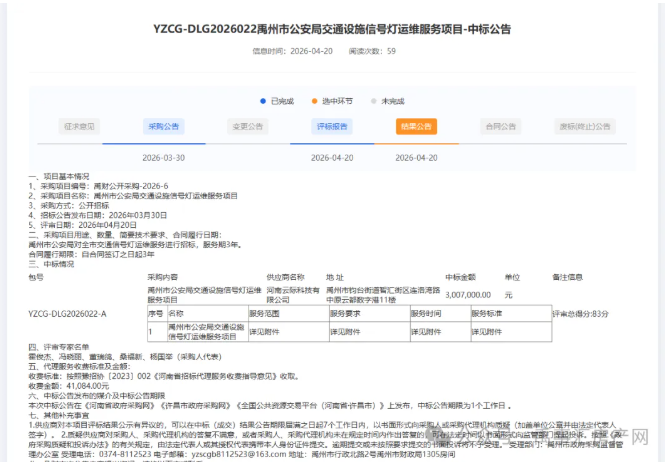Click the 2026-03-30 timeline date
This screenshot has width=665, height=462.
164,158
